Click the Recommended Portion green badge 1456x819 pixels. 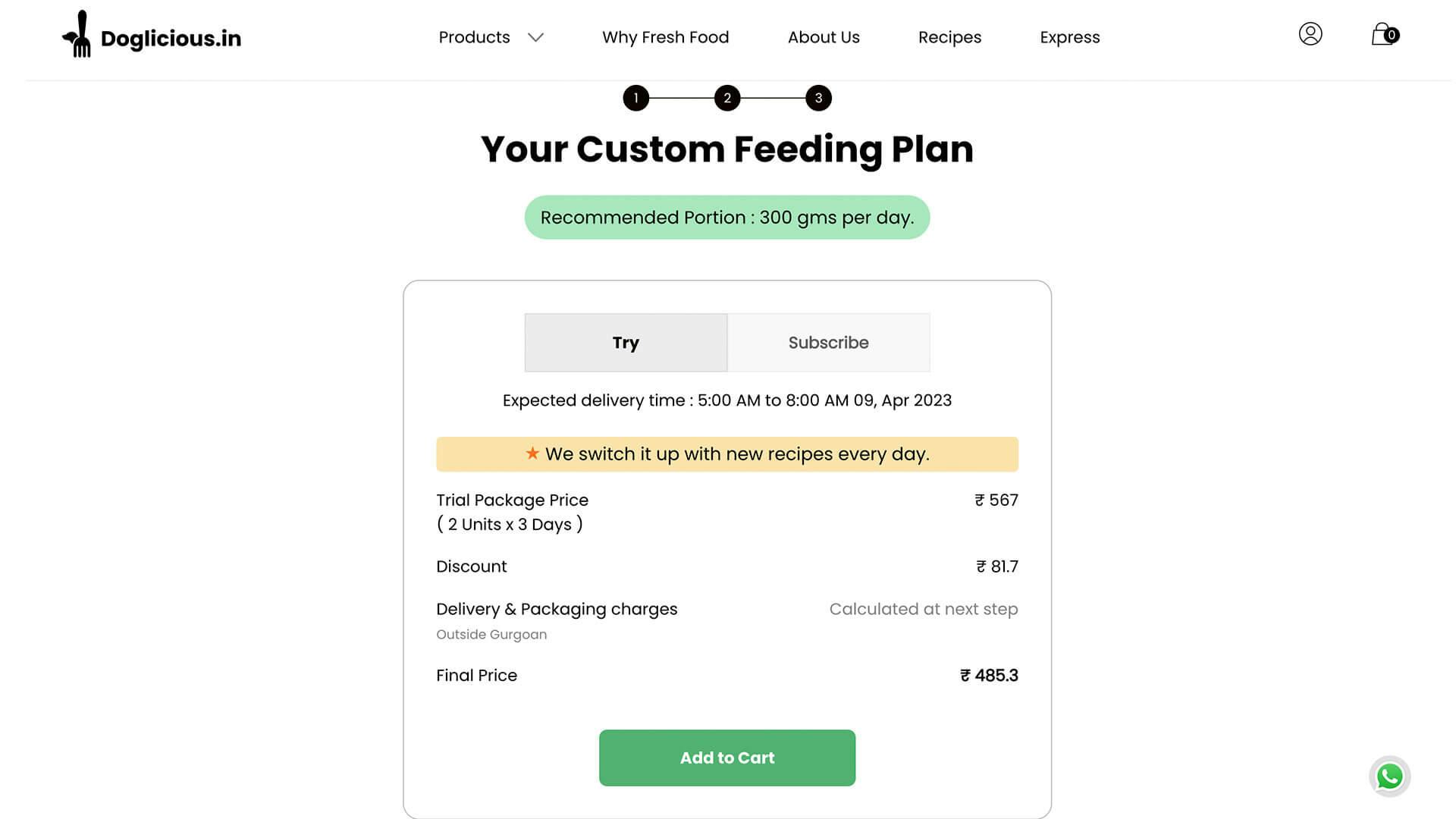726,218
